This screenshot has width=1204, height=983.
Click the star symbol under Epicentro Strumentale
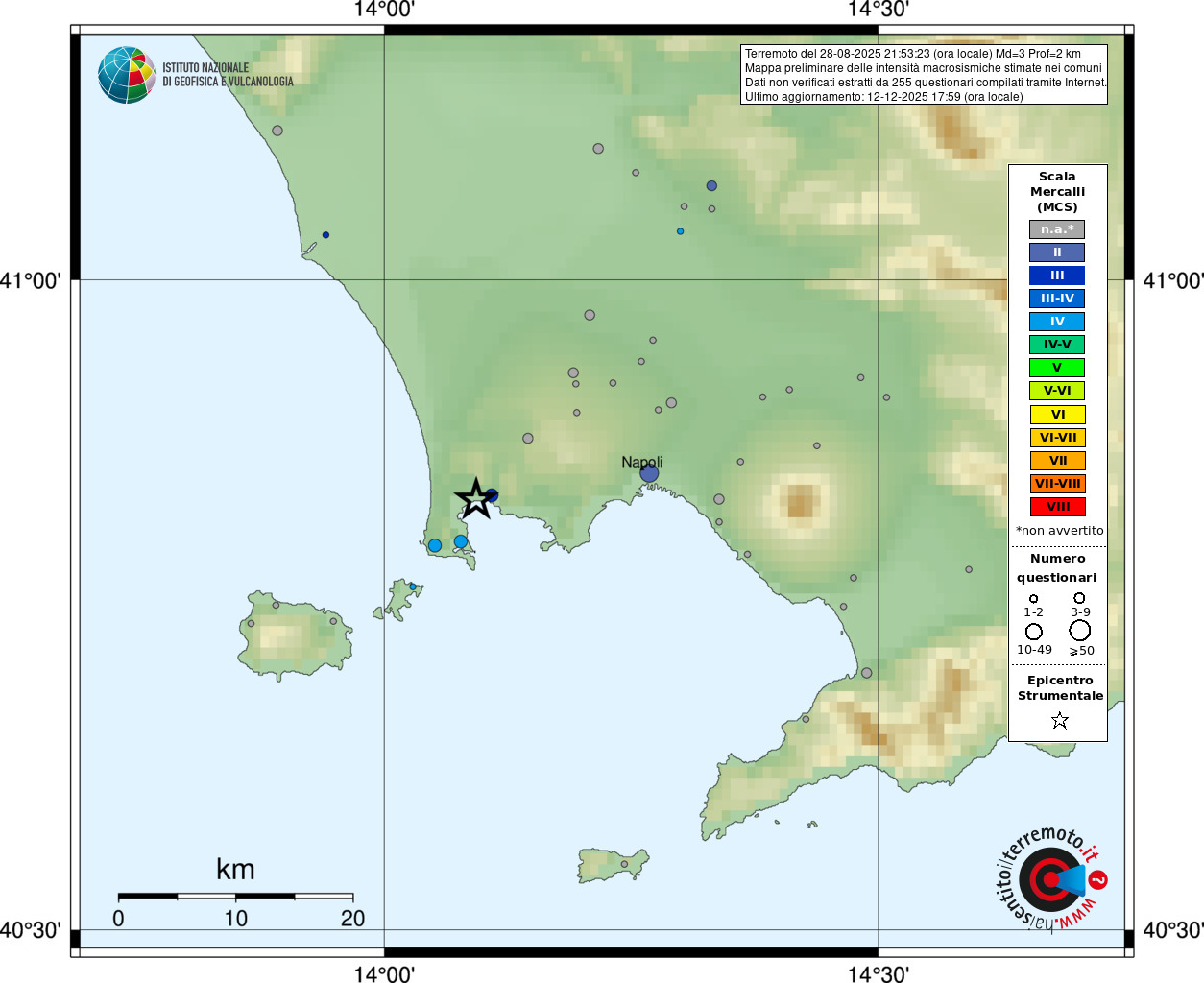[1059, 720]
